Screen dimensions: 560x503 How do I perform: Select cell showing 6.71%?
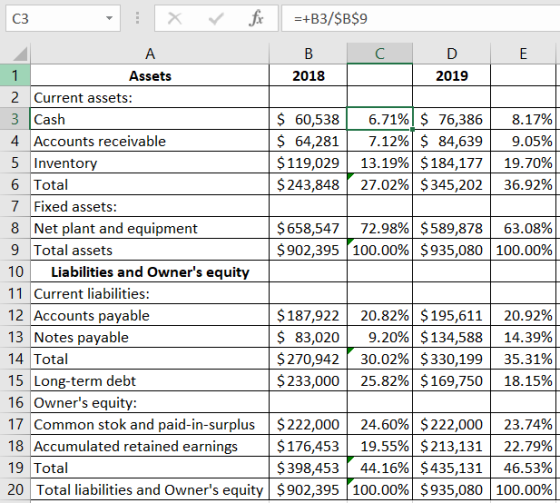(x=380, y=119)
